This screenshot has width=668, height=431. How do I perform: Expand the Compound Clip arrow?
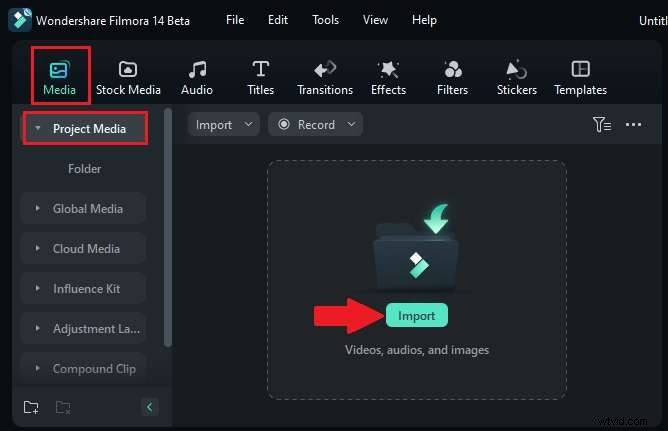pos(37,368)
